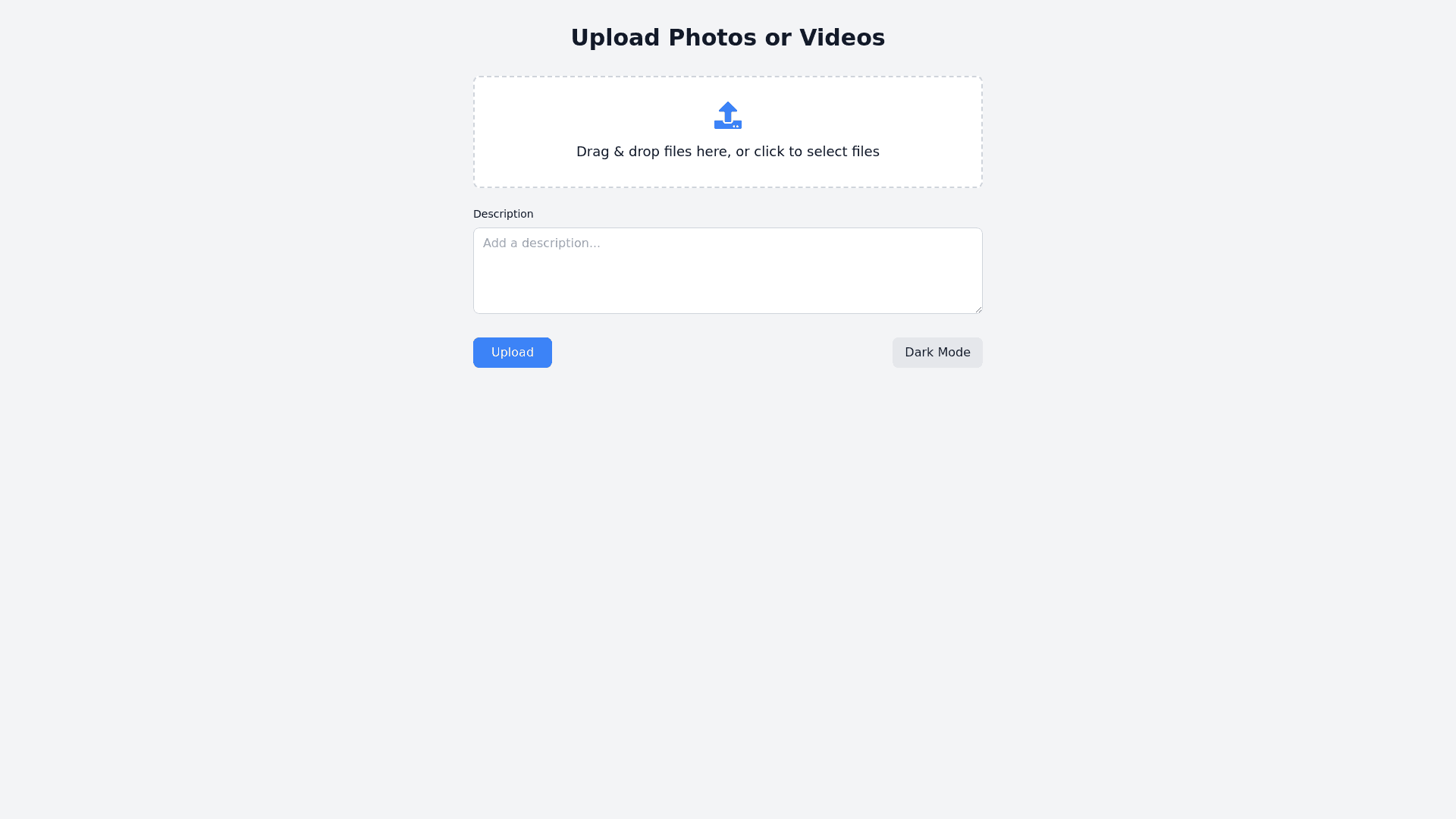This screenshot has height=819, width=1456.
Task: Click the "Add a description..." placeholder text
Action: coord(541,243)
